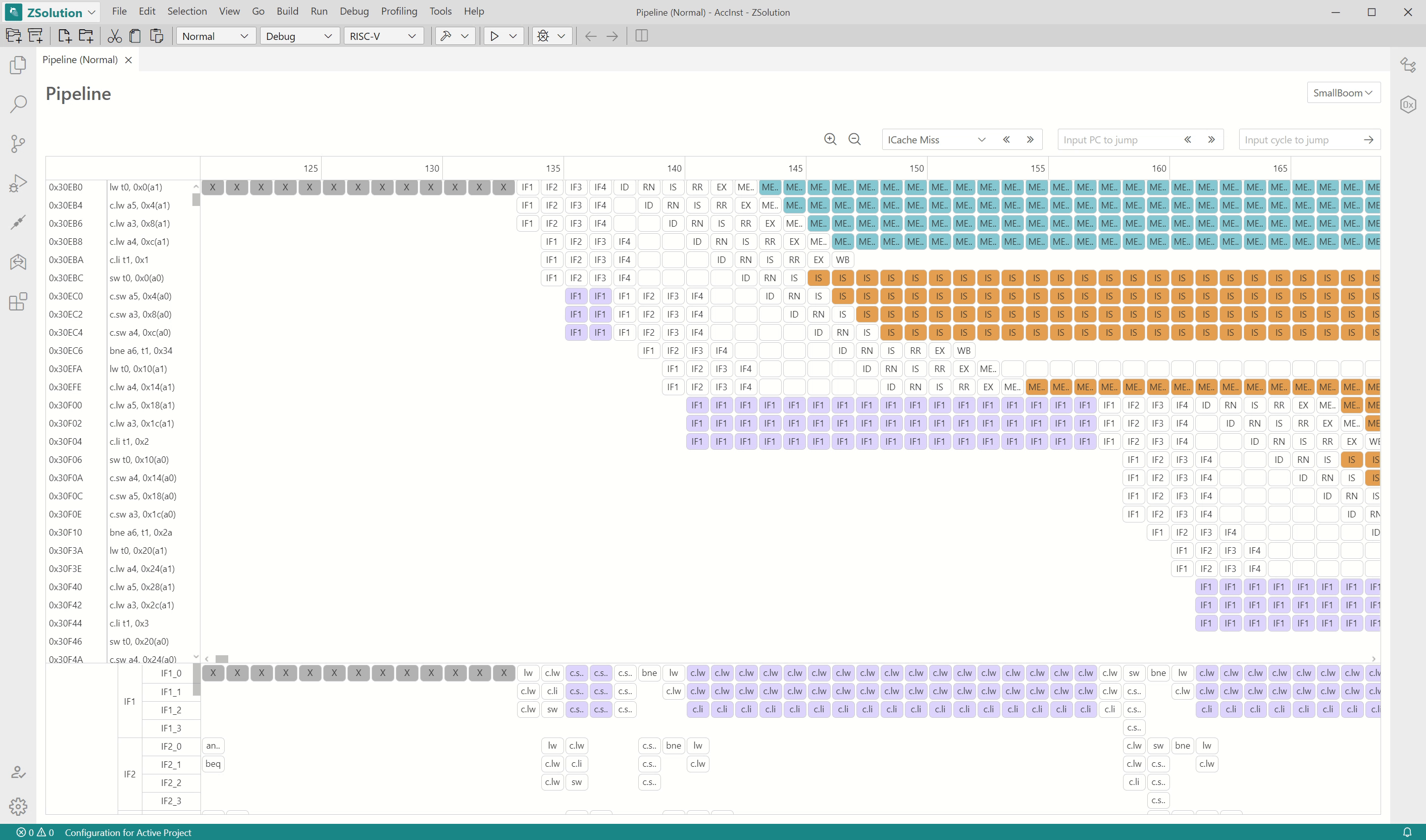This screenshot has height=840, width=1426.
Task: Open Search in the left sidebar
Action: coord(18,103)
